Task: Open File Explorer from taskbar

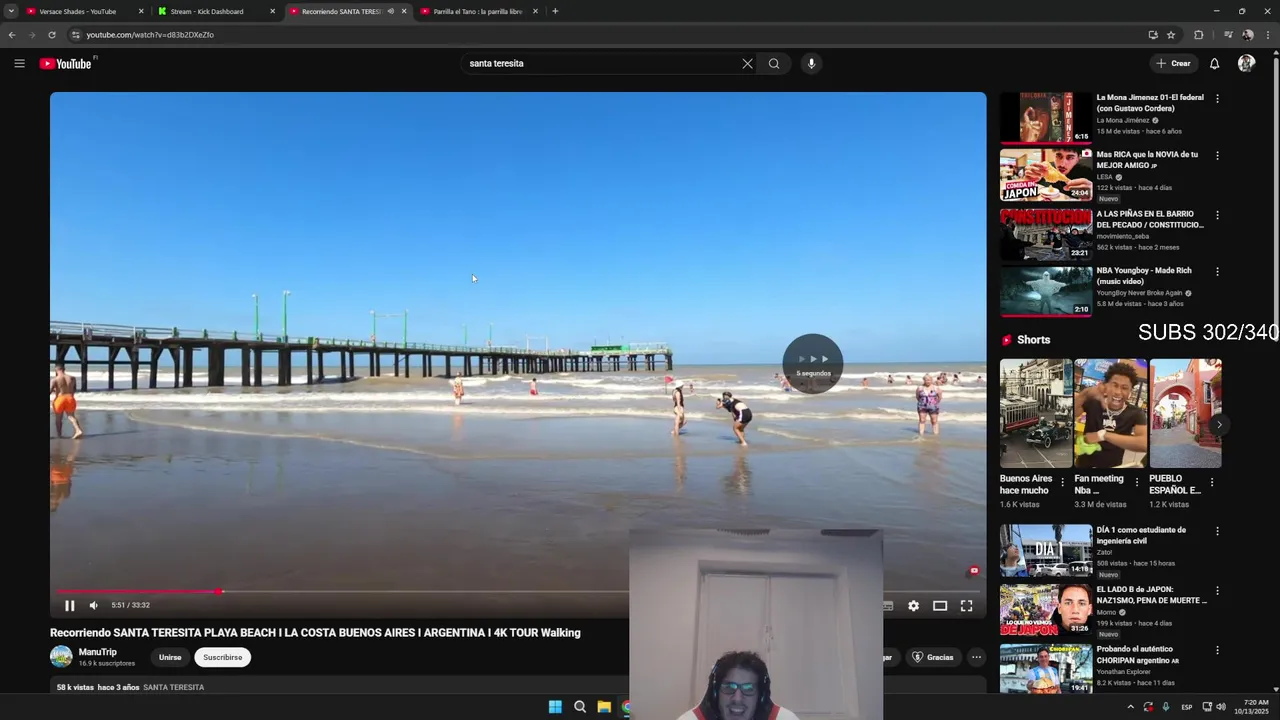Action: point(604,707)
